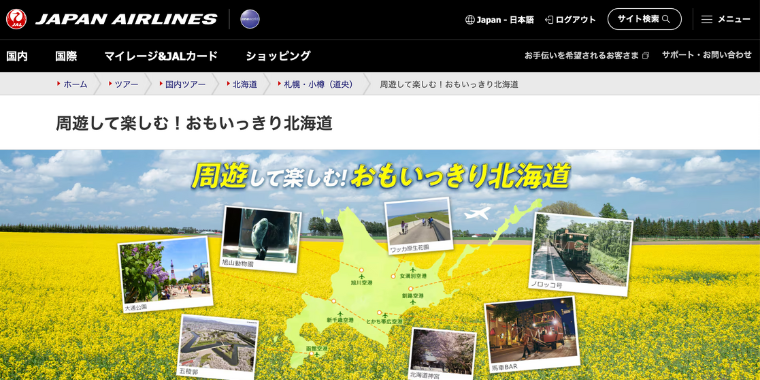
Task: Click the JAPAN AIRLINES wordmark
Action: (x=127, y=19)
